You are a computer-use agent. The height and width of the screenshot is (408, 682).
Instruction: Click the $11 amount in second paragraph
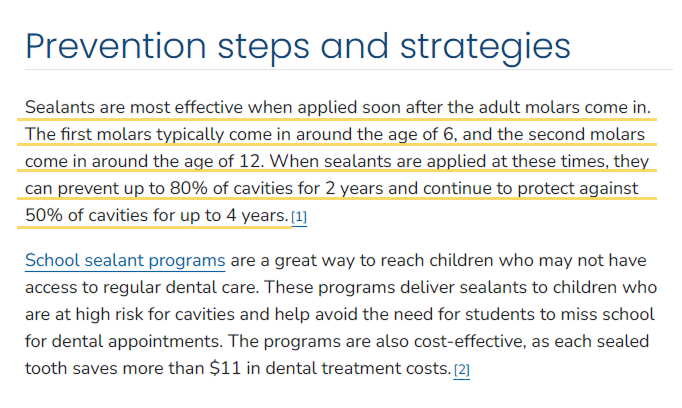pyautogui.click(x=225, y=368)
